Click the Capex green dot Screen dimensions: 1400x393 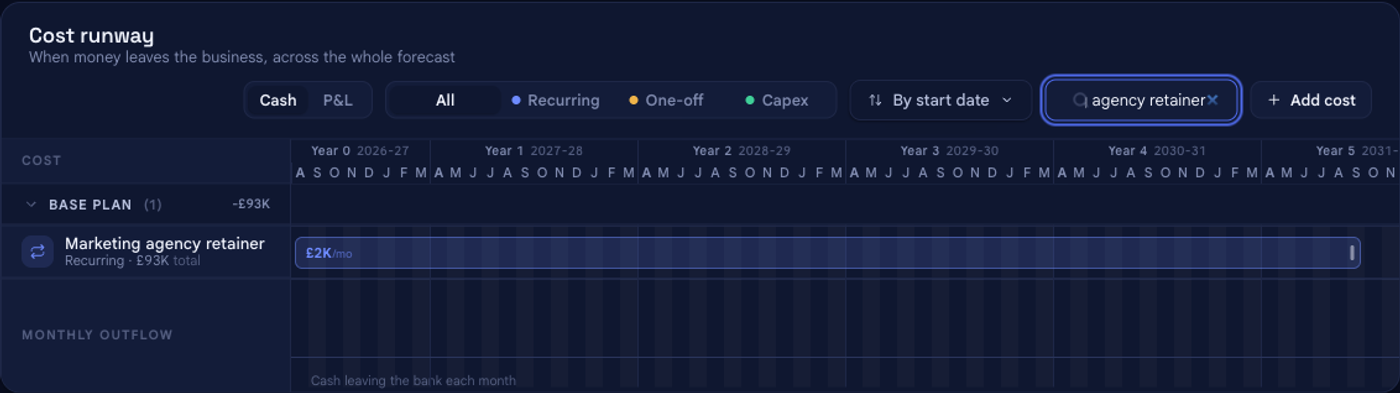pyautogui.click(x=750, y=100)
